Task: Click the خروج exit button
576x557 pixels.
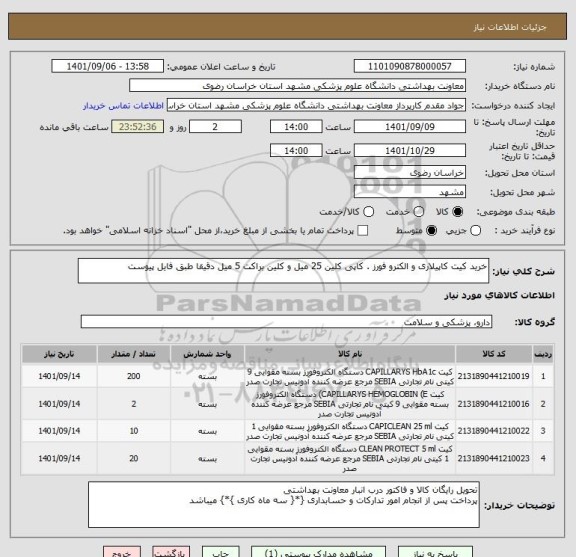Action: (x=122, y=552)
